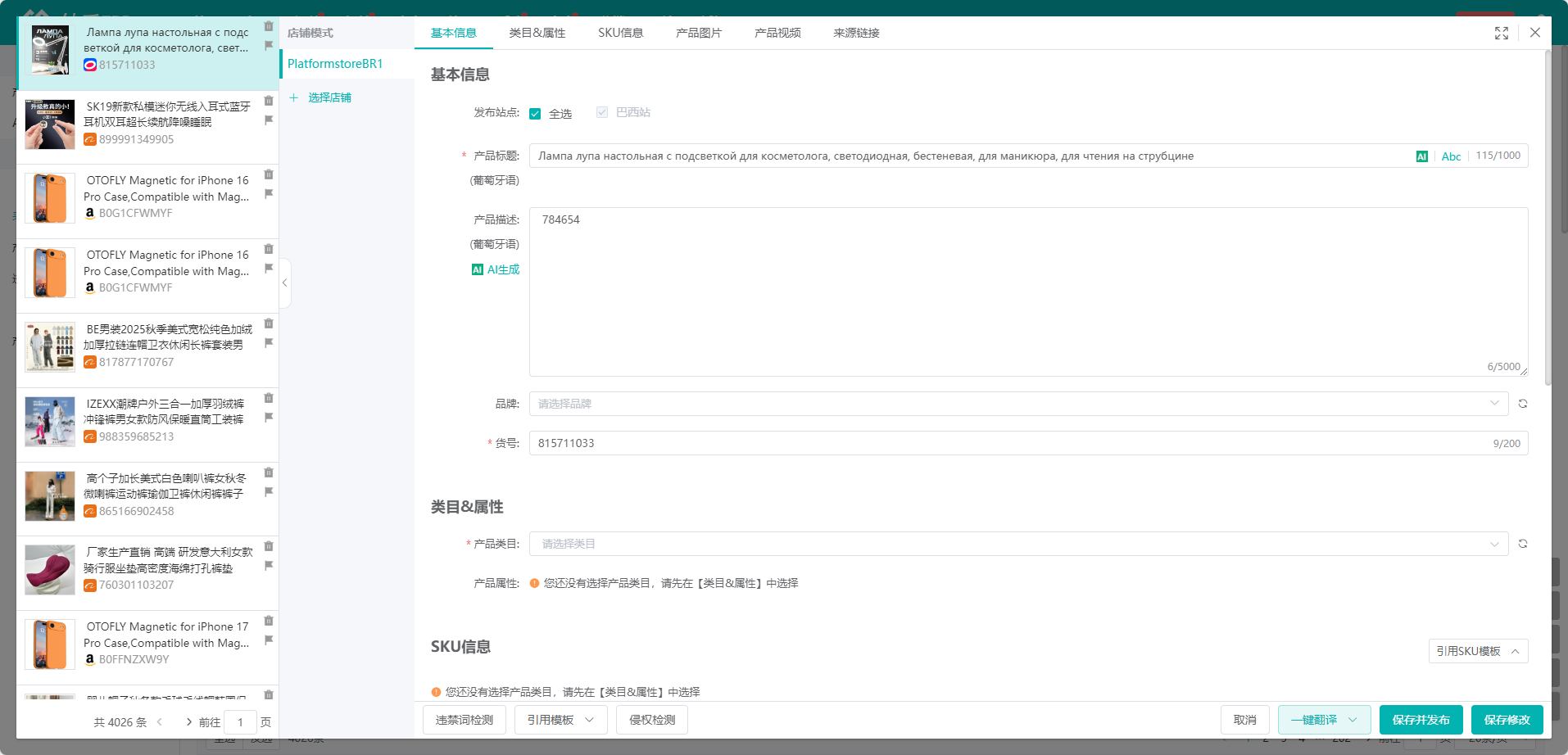Image resolution: width=1568 pixels, height=755 pixels.
Task: Enter fullscreen with the expand icon
Action: coord(1502,33)
